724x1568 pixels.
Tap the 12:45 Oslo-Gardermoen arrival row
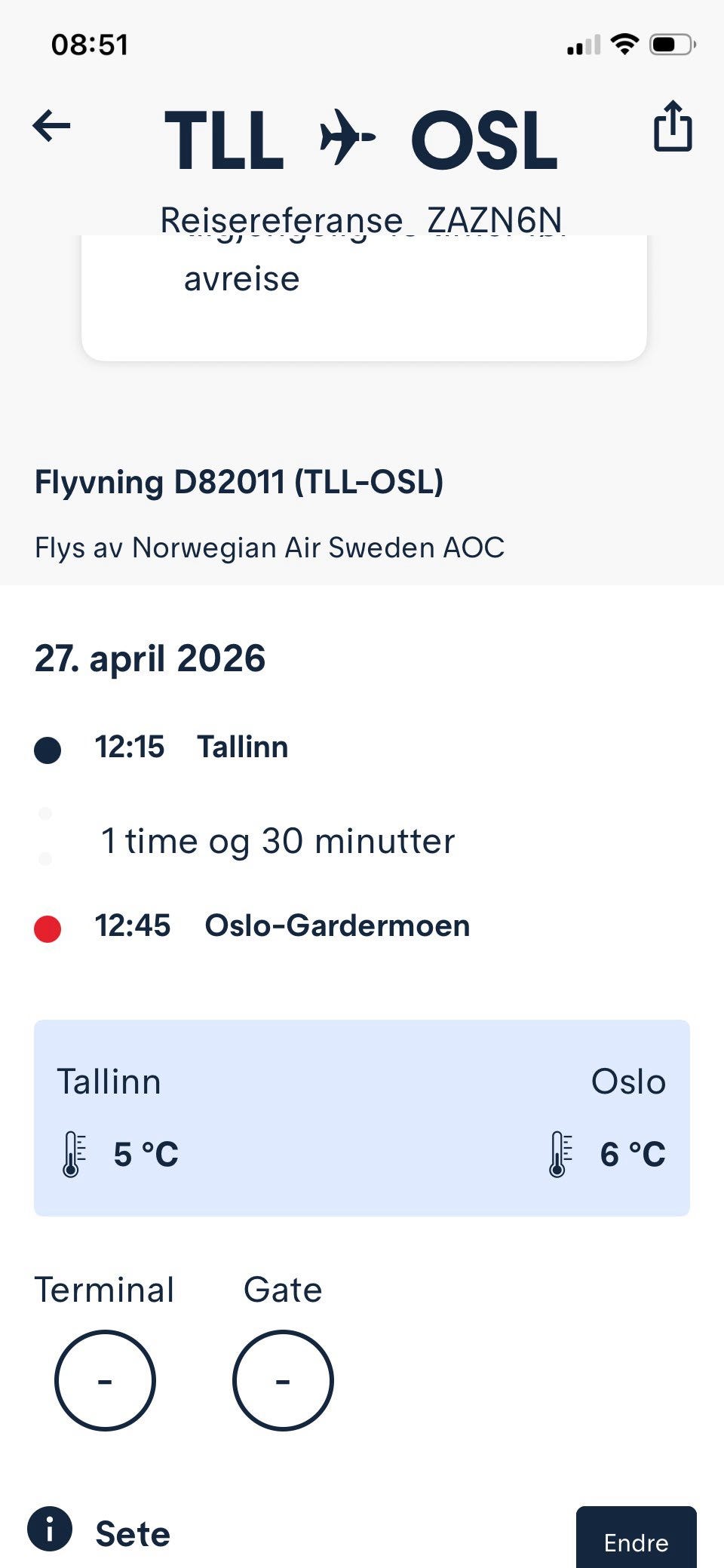[282, 926]
